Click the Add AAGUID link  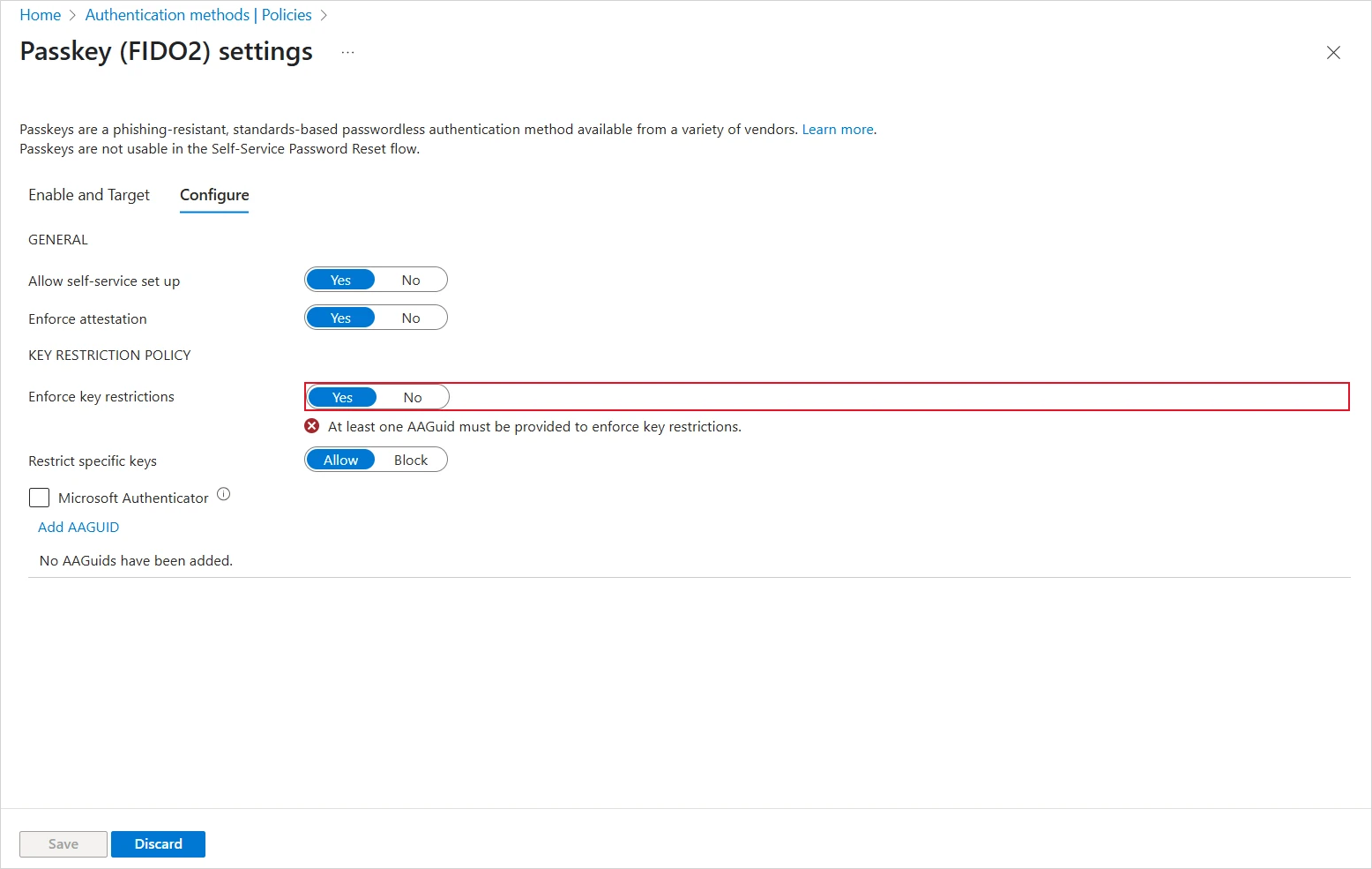[x=78, y=528]
